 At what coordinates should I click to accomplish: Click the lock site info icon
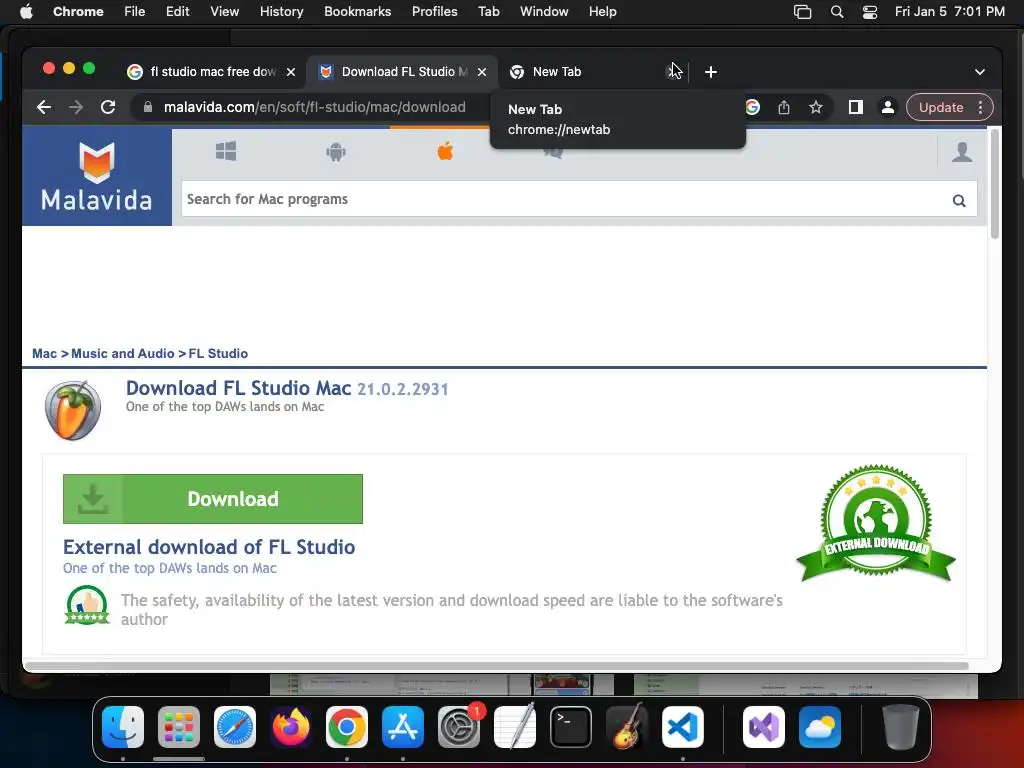click(x=148, y=107)
